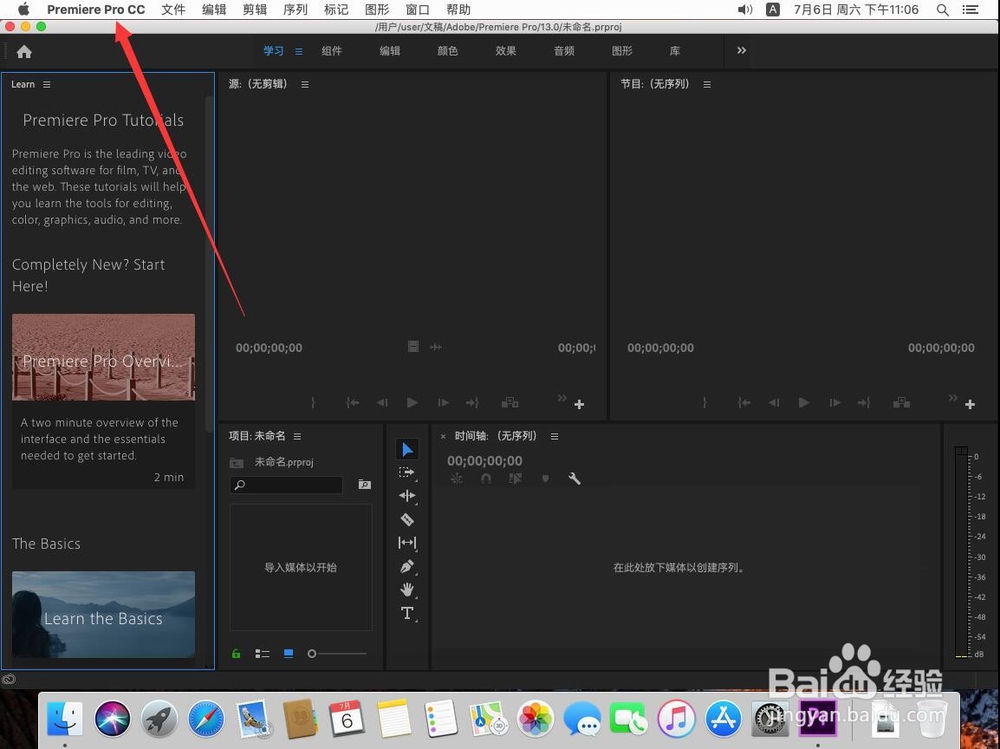Screen dimensions: 1000x749
Task: Open Safari from the Dock
Action: (206, 718)
